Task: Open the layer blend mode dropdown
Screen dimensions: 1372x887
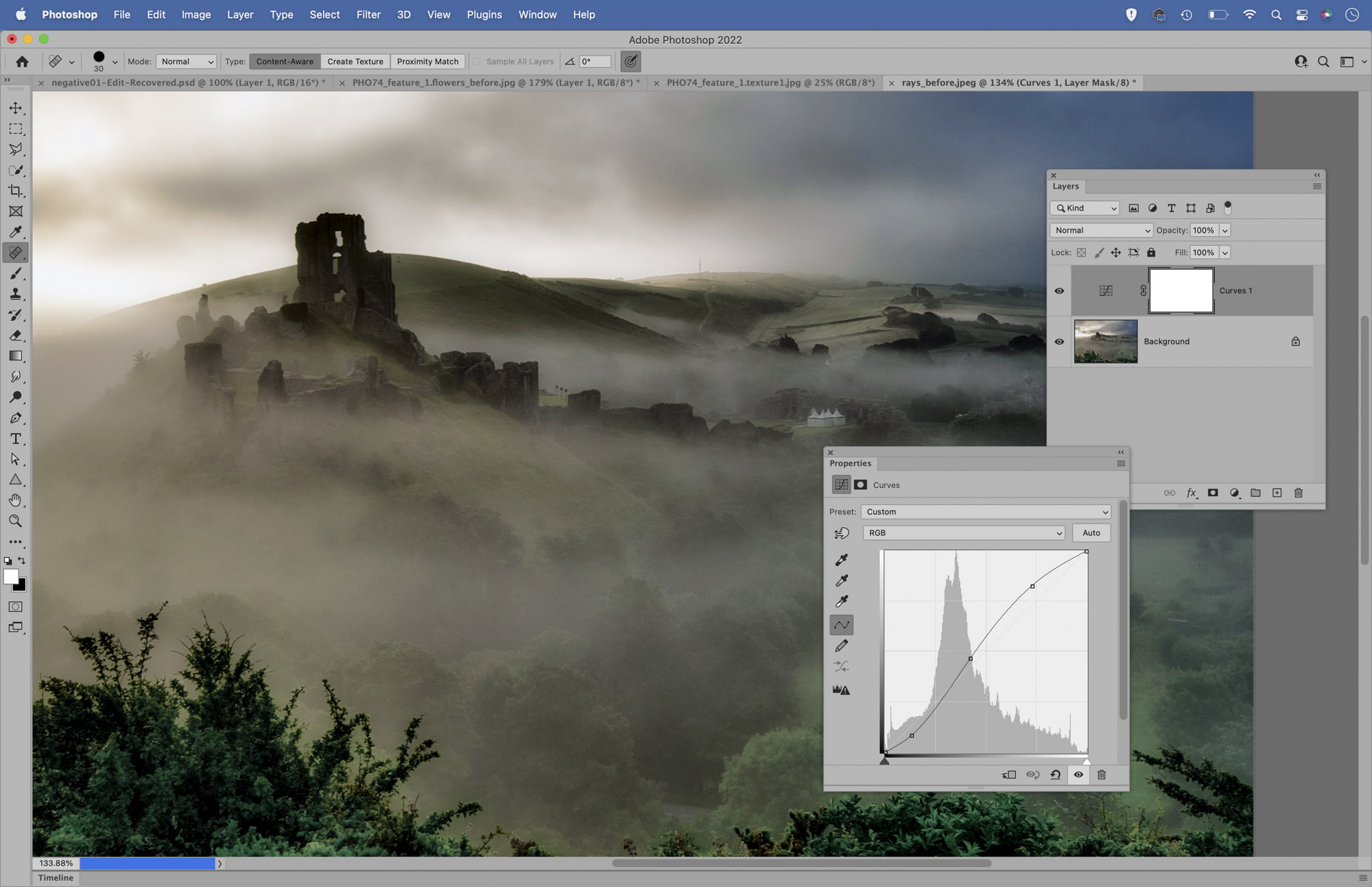Action: tap(1101, 230)
